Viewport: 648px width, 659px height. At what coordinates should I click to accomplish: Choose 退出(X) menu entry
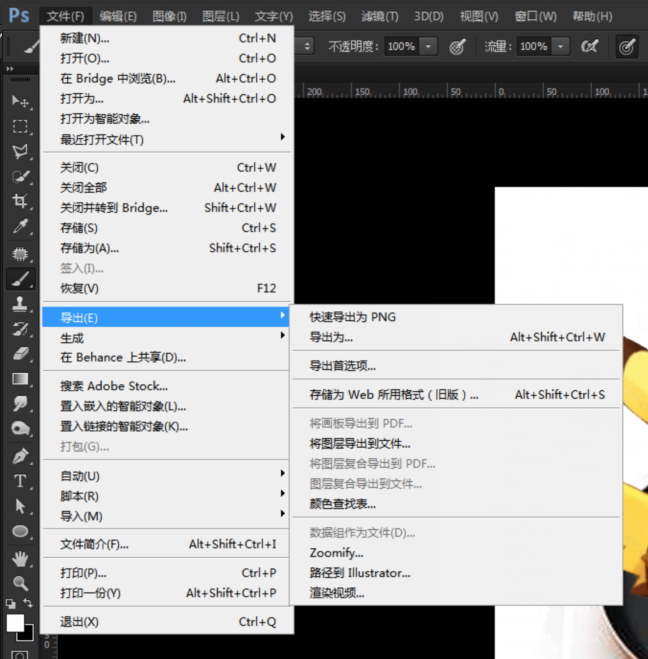coord(167,622)
